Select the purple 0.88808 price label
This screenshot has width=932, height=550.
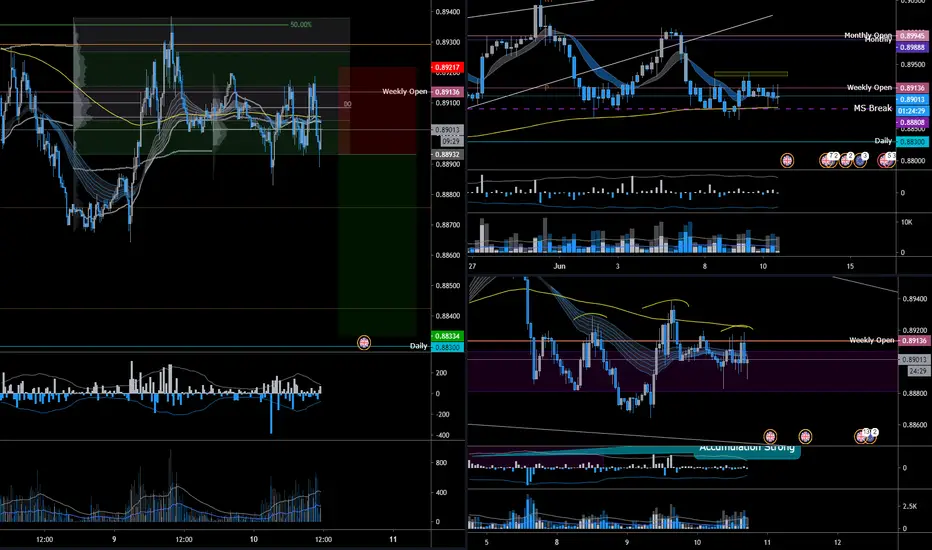(911, 122)
